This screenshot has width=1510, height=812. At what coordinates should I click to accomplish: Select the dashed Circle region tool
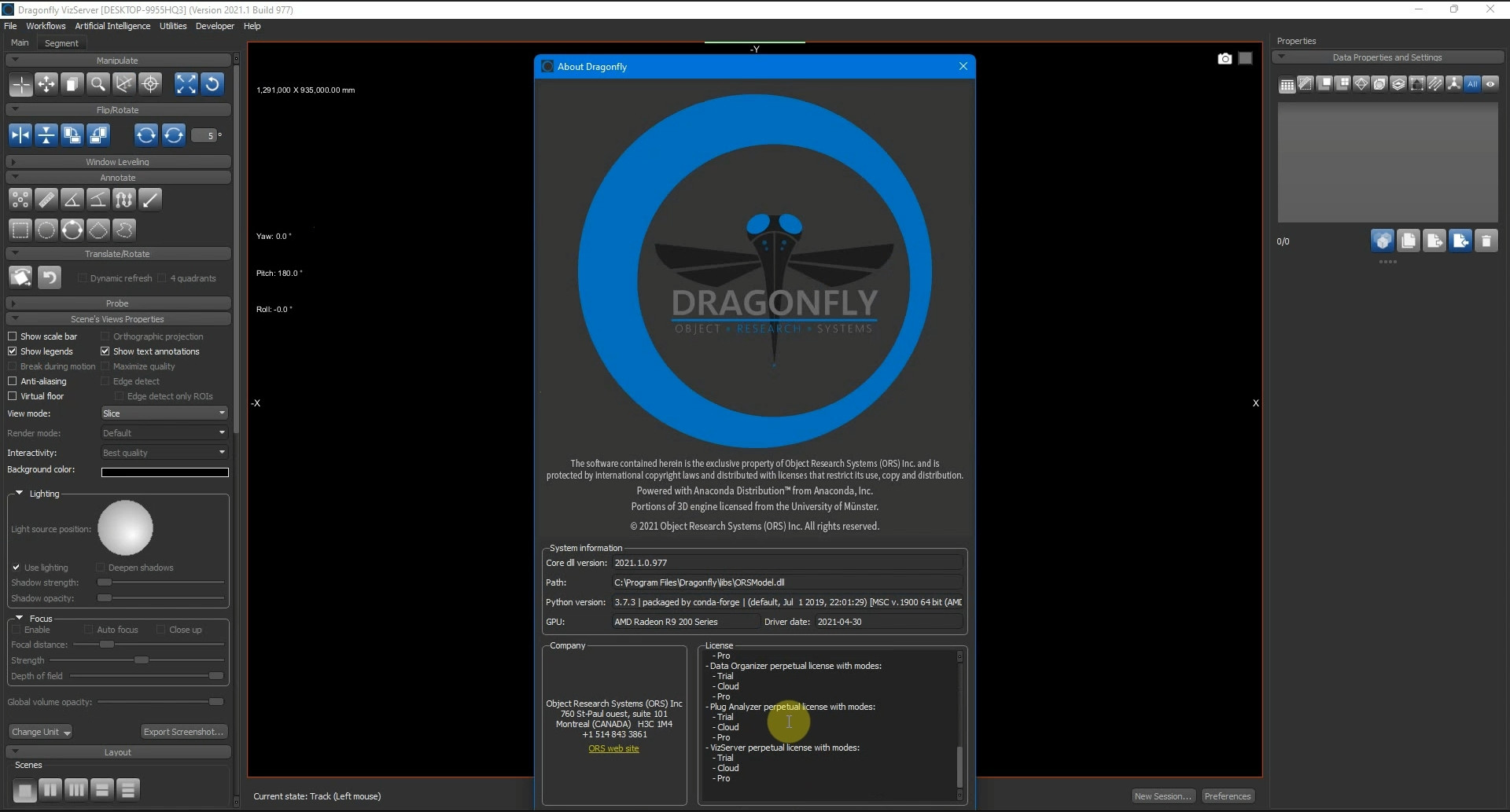click(x=46, y=230)
